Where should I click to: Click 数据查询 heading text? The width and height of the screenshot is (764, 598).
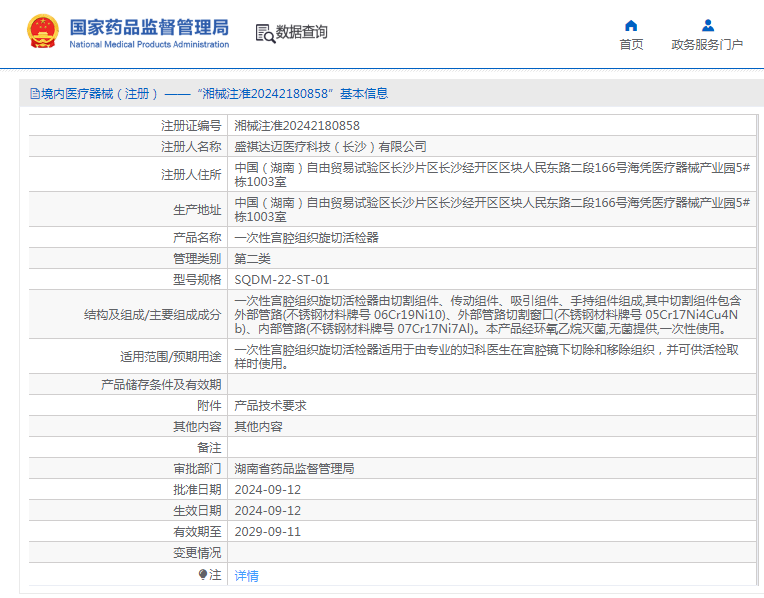coord(302,32)
